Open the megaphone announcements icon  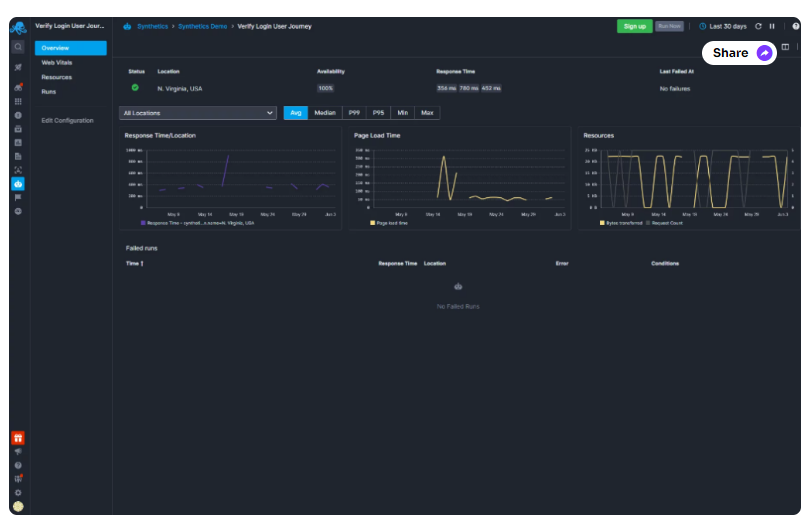tap(18, 452)
